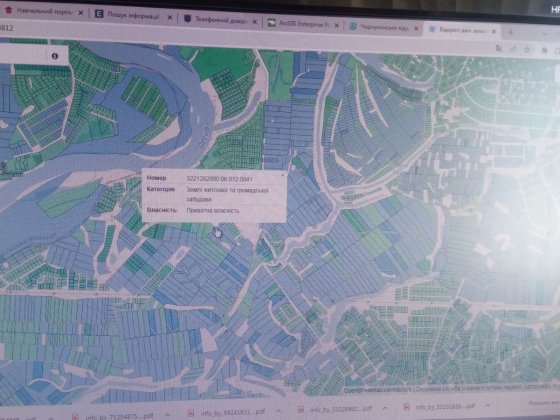Click the share page icon in address bar
560x420 pixels.
513,49
